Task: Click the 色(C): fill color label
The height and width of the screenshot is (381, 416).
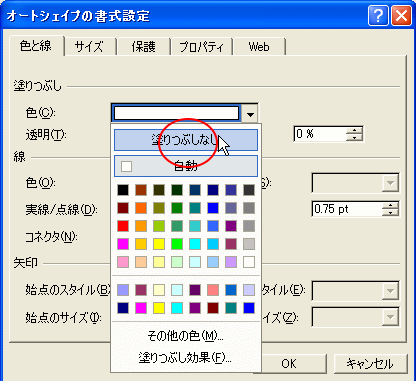Action: pyautogui.click(x=40, y=113)
